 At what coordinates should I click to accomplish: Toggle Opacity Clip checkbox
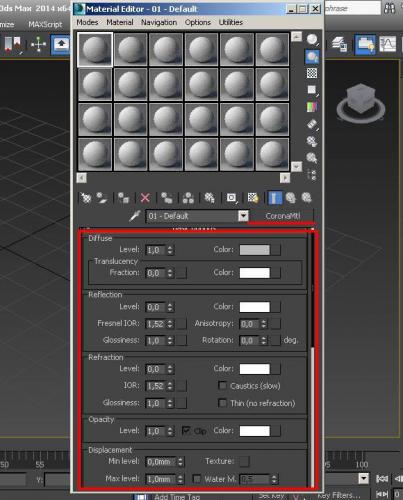point(186,431)
